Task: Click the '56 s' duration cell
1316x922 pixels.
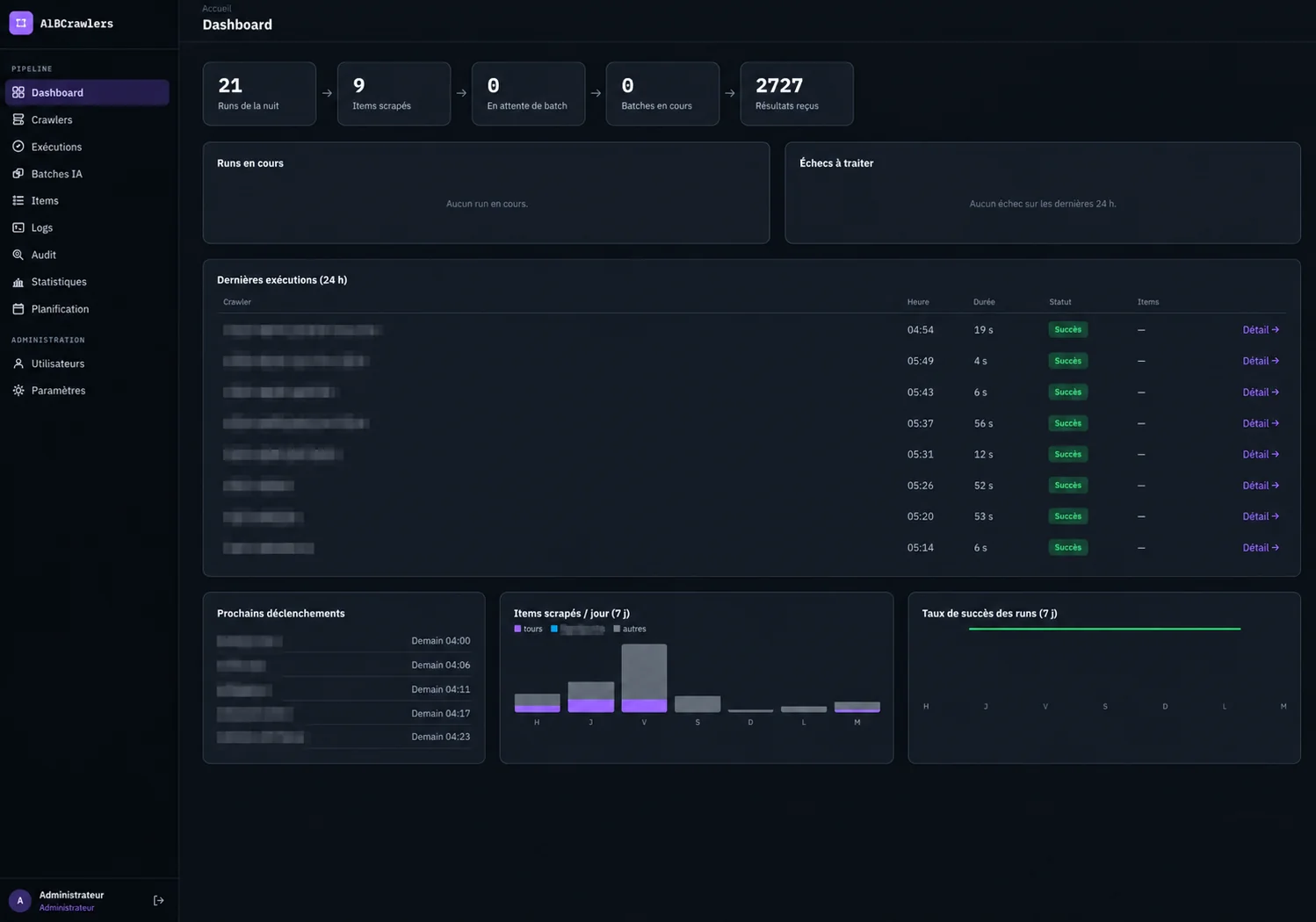Action: click(x=983, y=423)
